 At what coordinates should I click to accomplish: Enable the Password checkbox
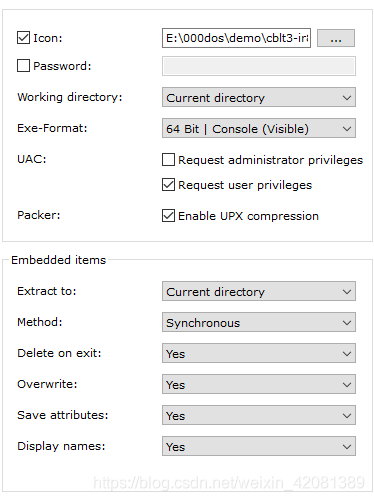(x=23, y=66)
